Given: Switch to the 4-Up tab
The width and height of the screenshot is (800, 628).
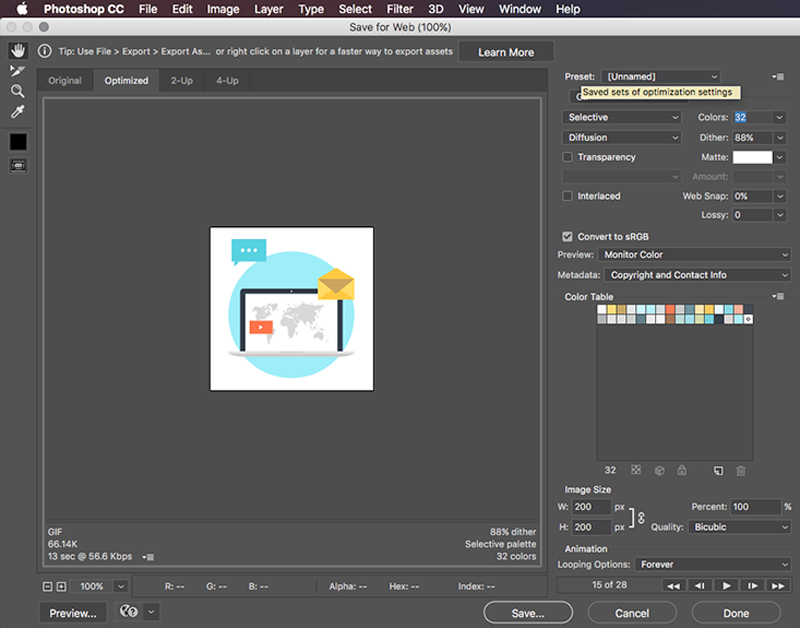Looking at the screenshot, I should click(x=227, y=81).
